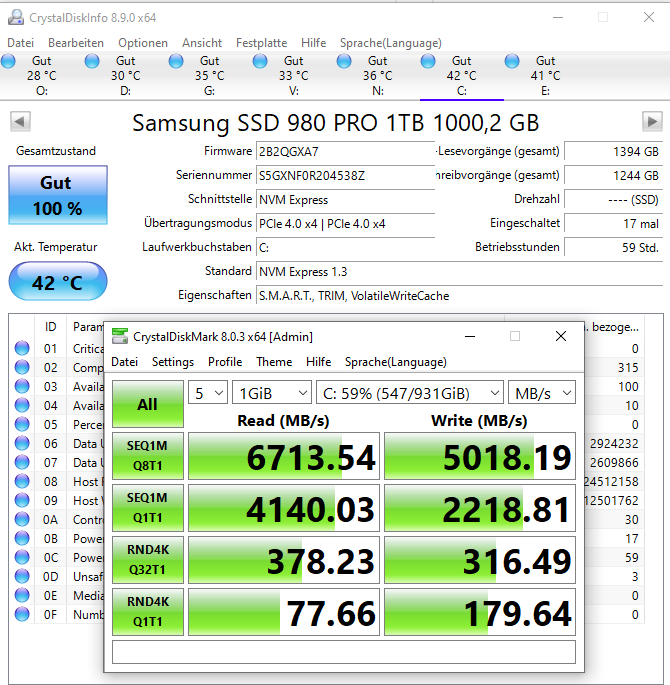Click the 42 °C temperature button
This screenshot has width=670, height=685.
(58, 281)
